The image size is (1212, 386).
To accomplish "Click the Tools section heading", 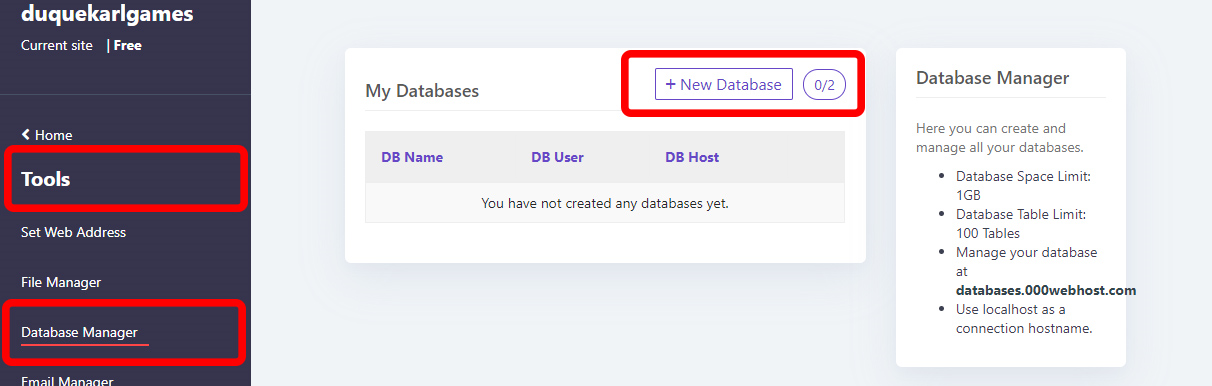I will click(x=46, y=180).
